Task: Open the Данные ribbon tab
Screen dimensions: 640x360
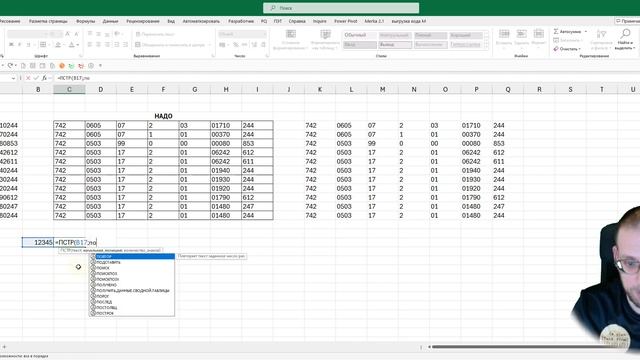Action: pyautogui.click(x=110, y=21)
